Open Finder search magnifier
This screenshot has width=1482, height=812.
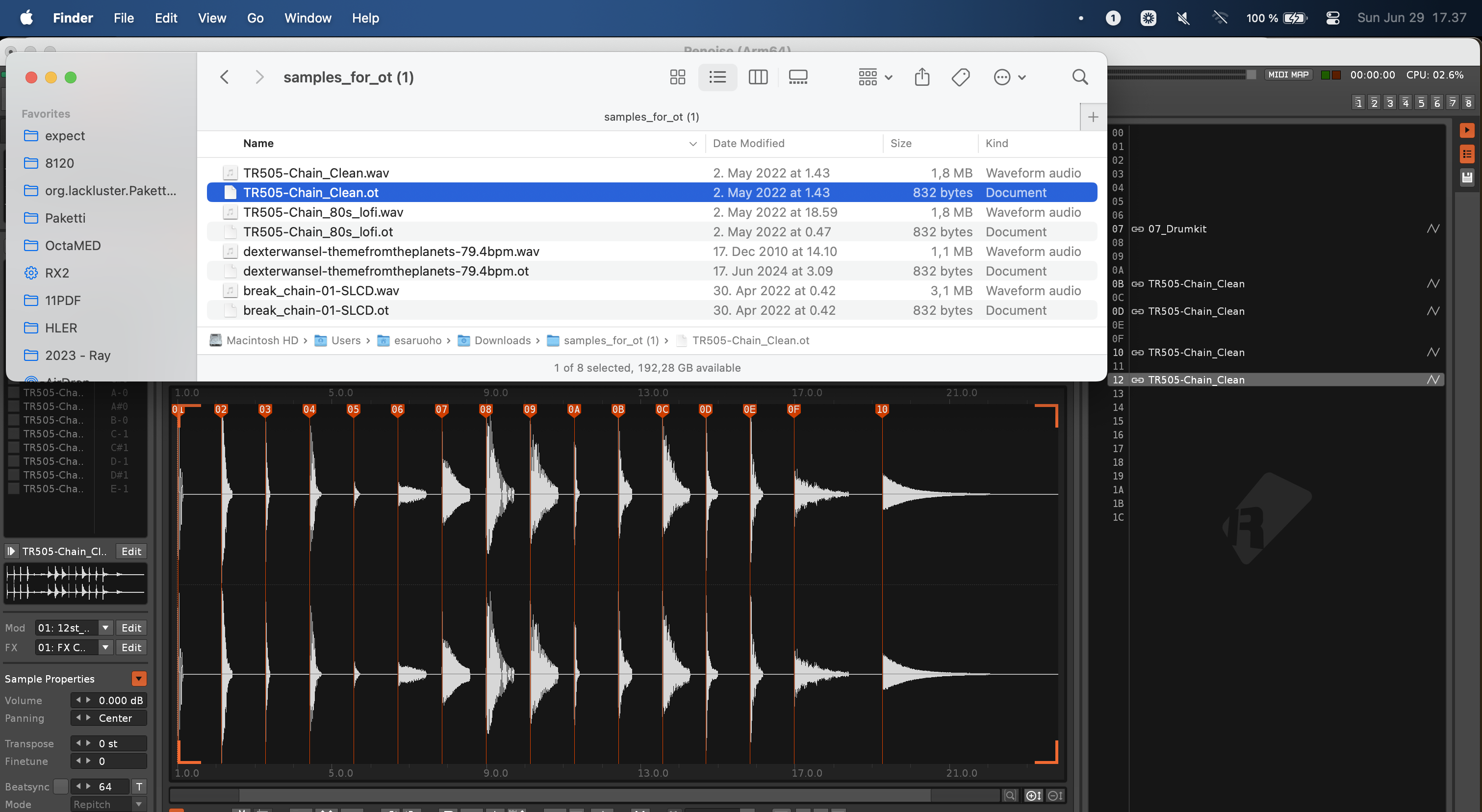pos(1080,77)
